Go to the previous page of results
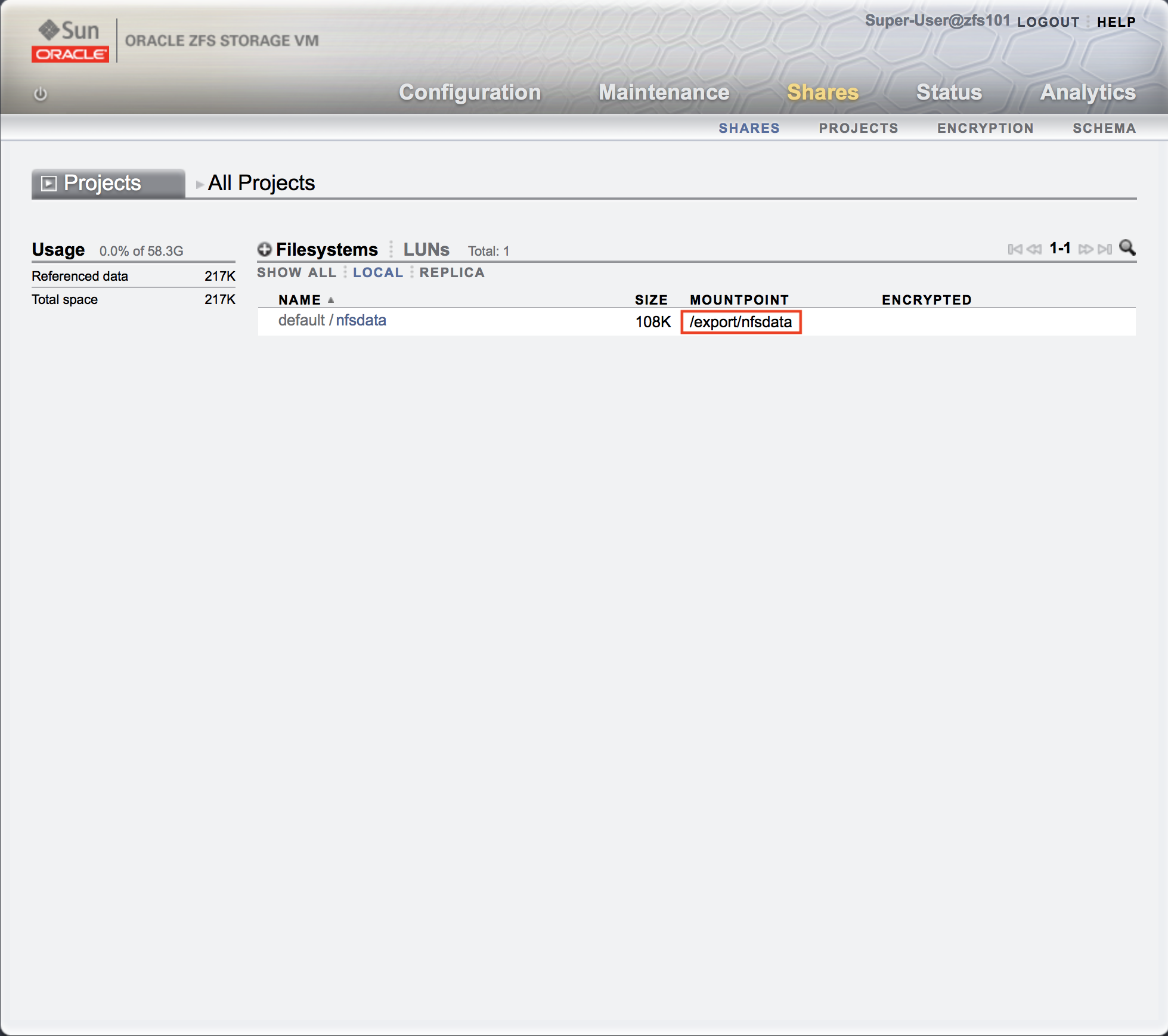The height and width of the screenshot is (1036, 1168). [x=1034, y=249]
